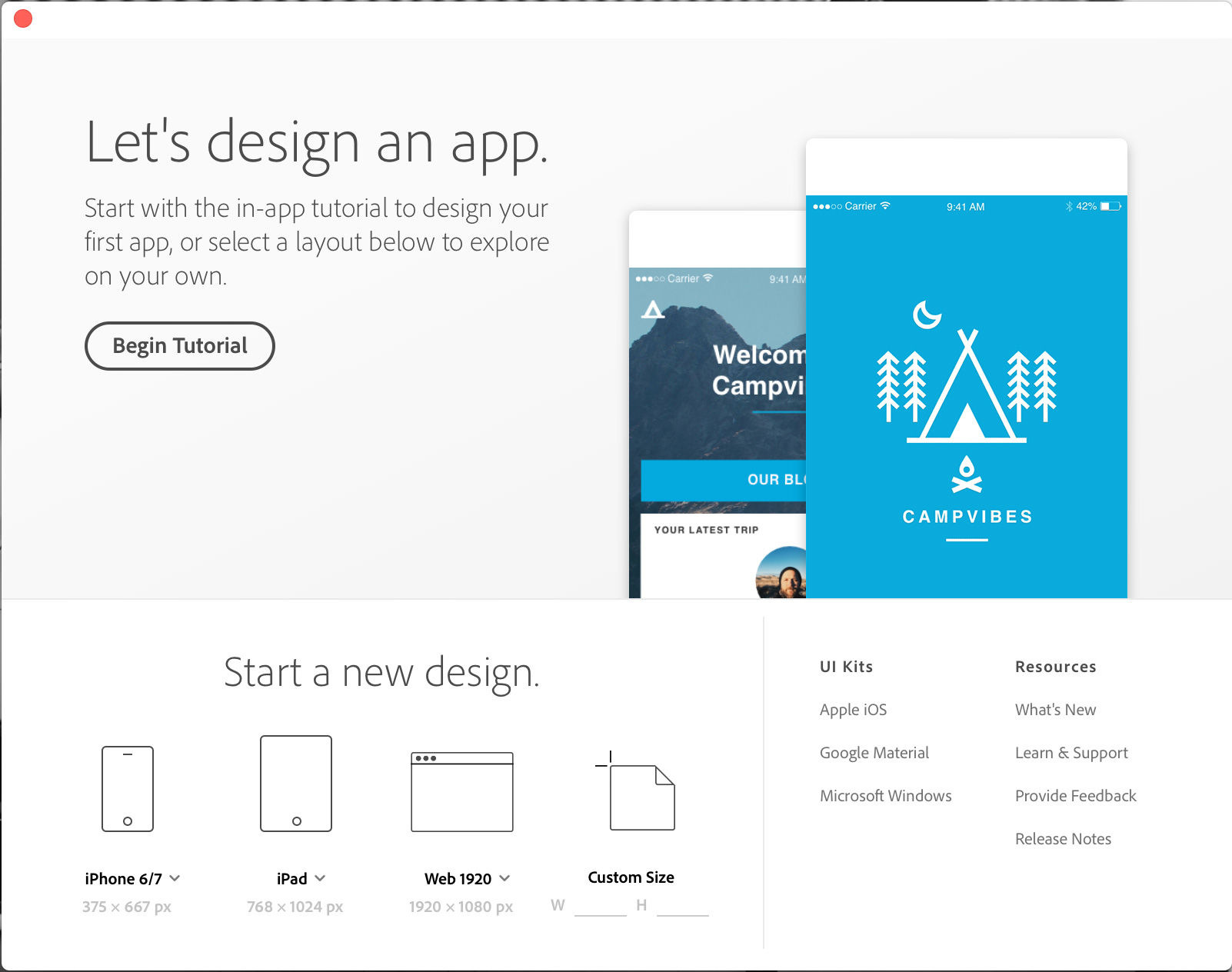Expand the Web 1920 size dropdown

point(504,878)
